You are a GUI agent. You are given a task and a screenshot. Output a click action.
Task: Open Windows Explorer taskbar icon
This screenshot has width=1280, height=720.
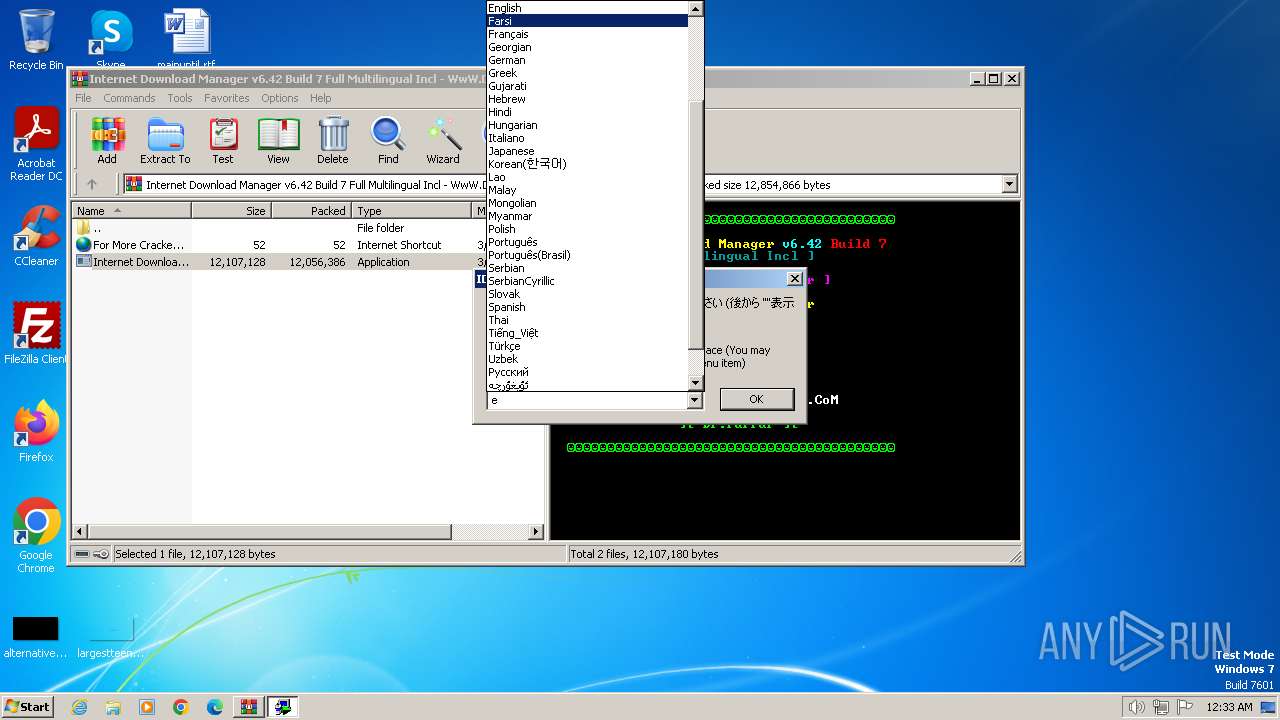coord(113,707)
